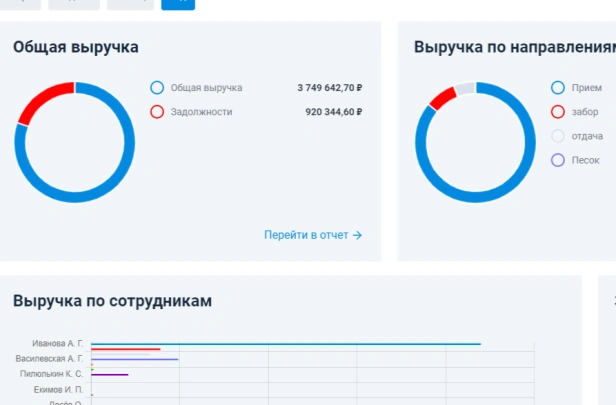Toggle the Прием direction legend marker

[x=558, y=88]
